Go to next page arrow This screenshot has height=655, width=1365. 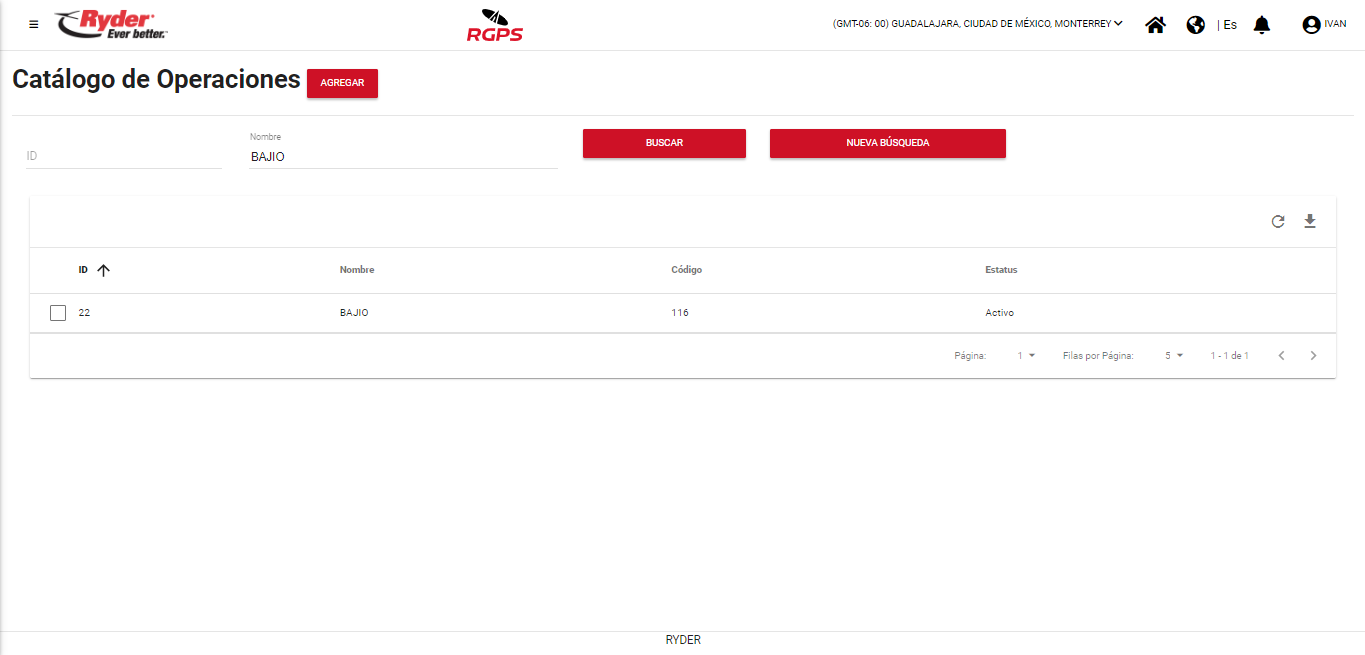1313,356
